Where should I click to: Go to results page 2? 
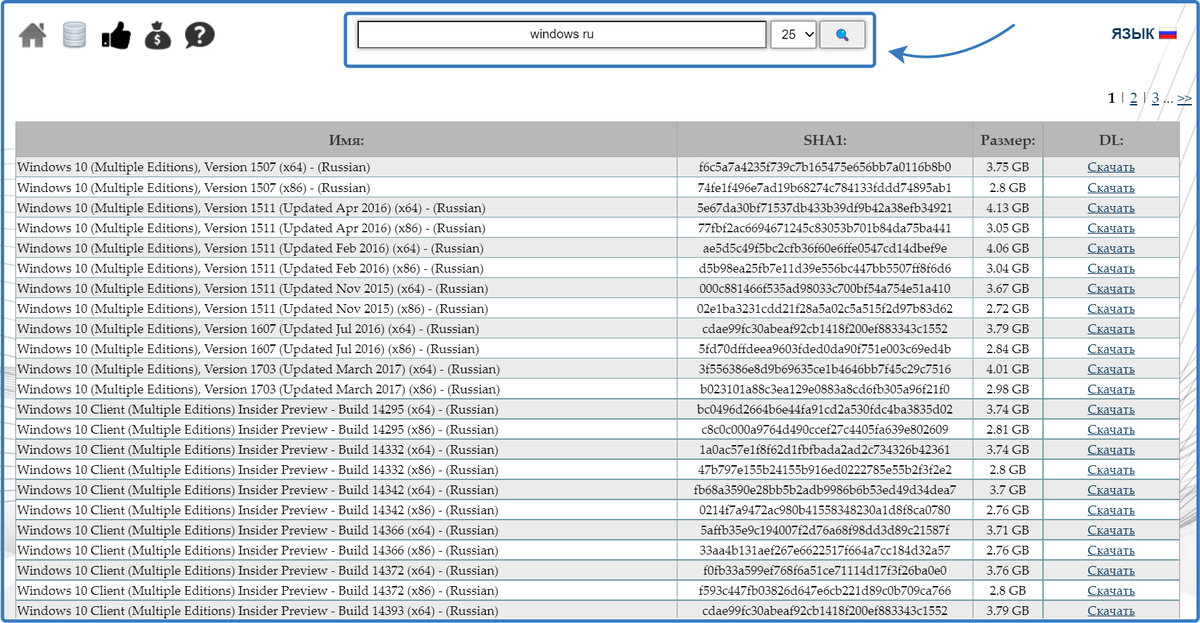(1133, 98)
